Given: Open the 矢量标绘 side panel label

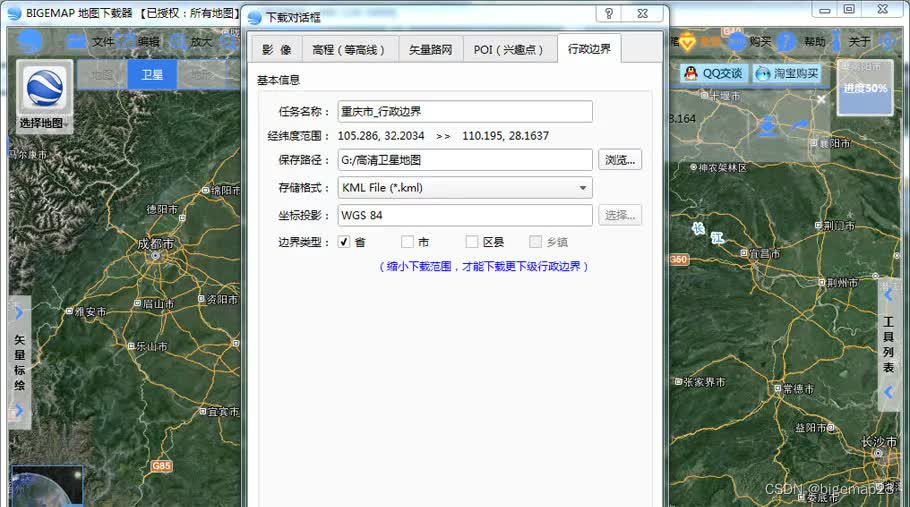Looking at the screenshot, I should point(19,361).
